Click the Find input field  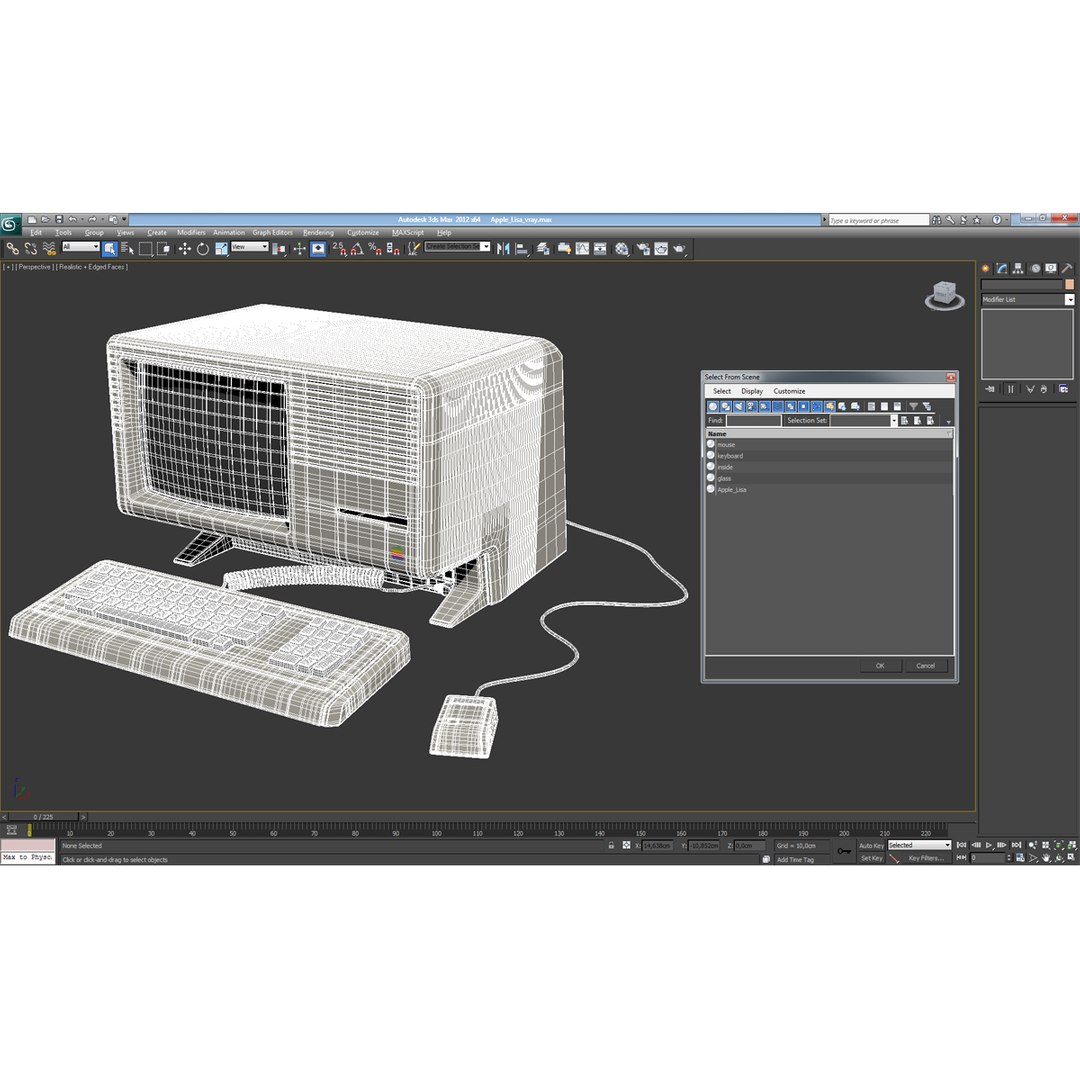pyautogui.click(x=754, y=421)
